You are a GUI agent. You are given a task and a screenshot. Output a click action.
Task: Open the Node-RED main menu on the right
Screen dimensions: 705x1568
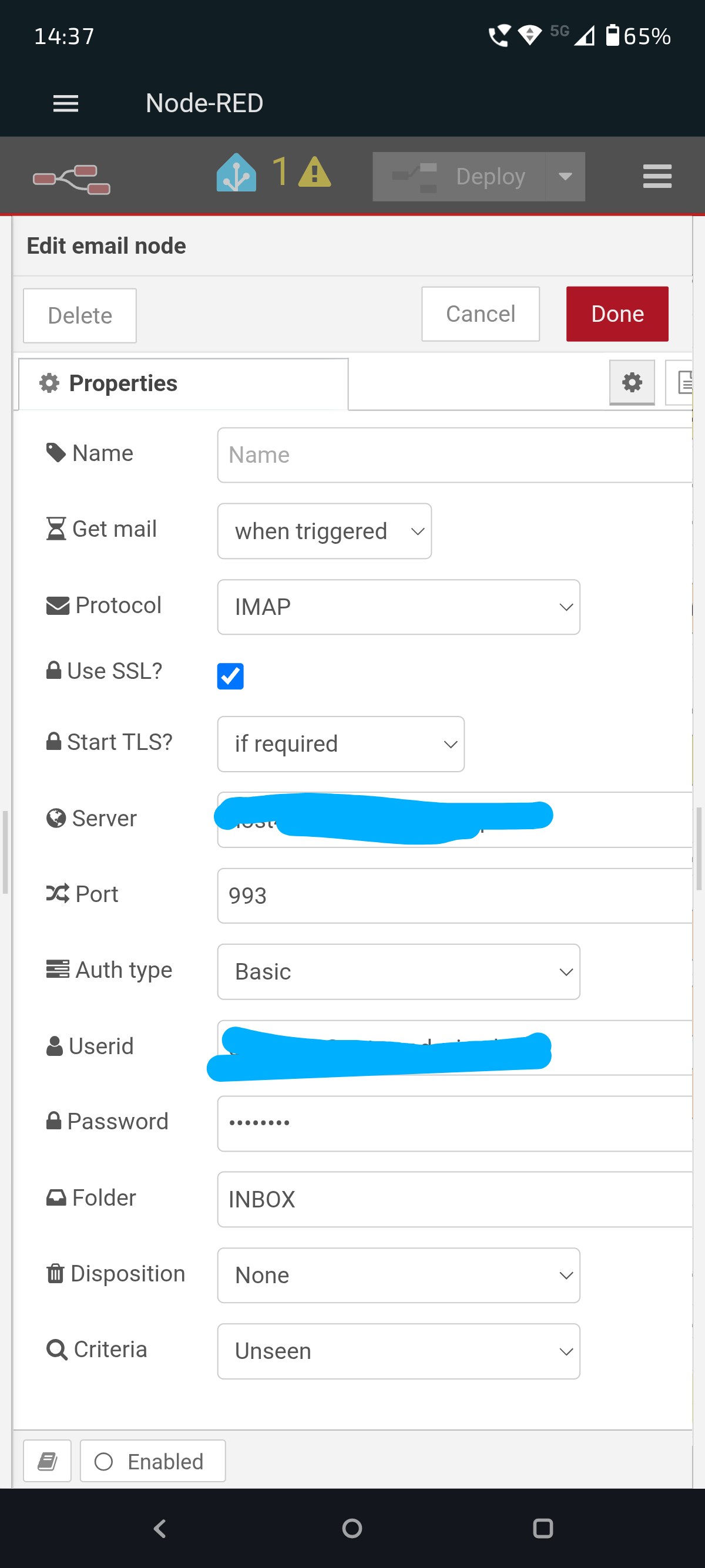point(657,177)
